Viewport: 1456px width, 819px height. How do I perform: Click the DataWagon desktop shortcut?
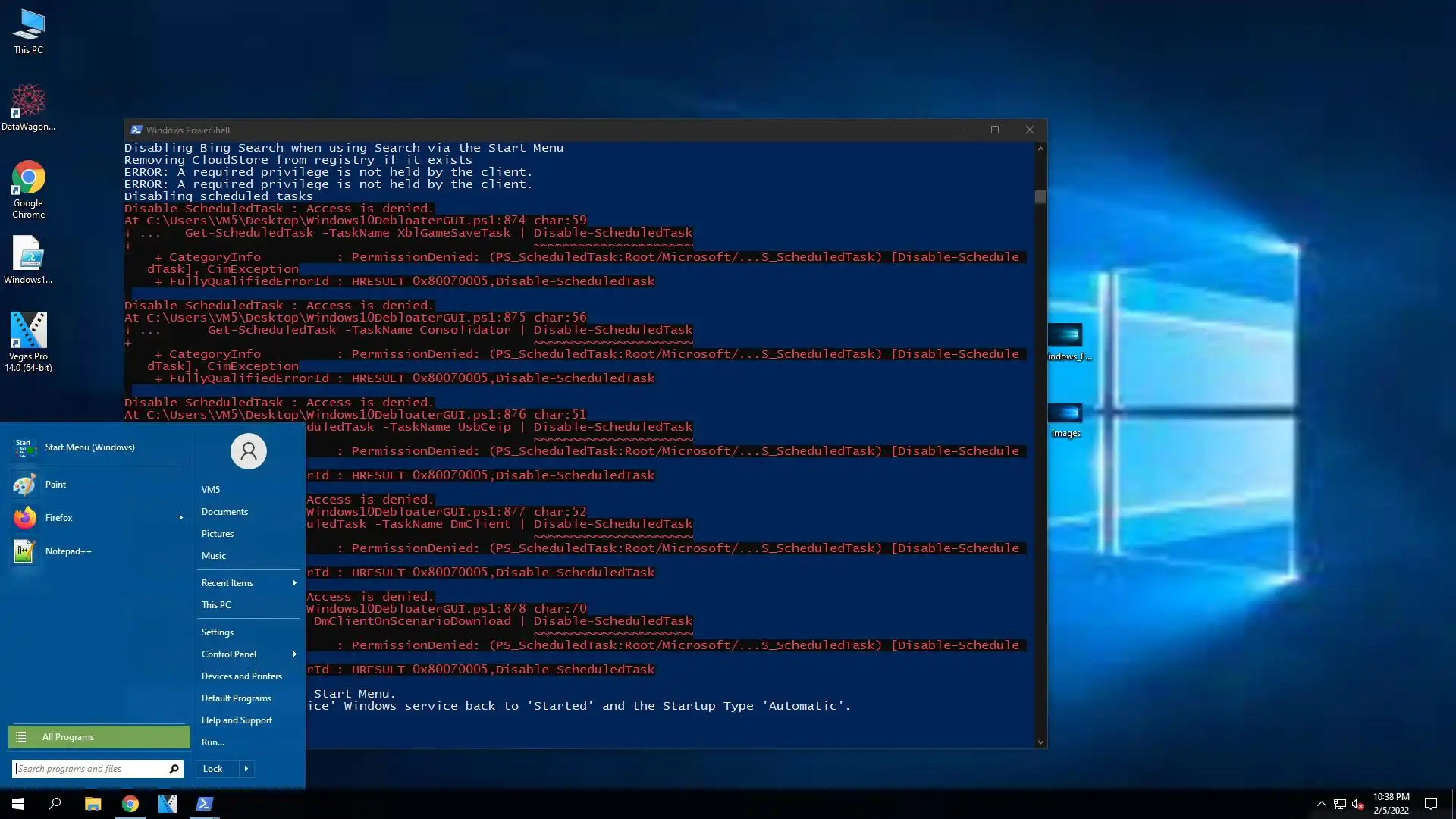pos(28,108)
